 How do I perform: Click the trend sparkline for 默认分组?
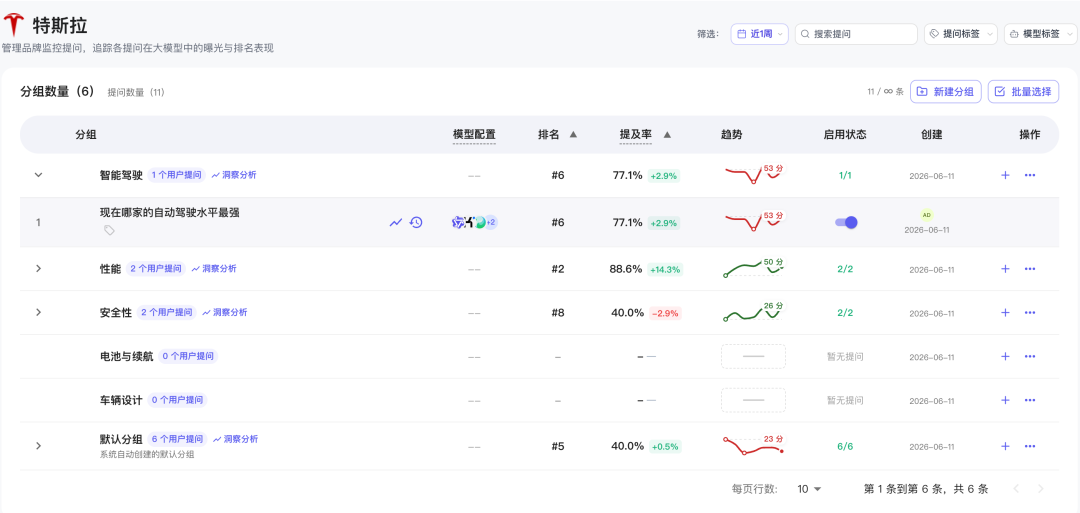754,446
